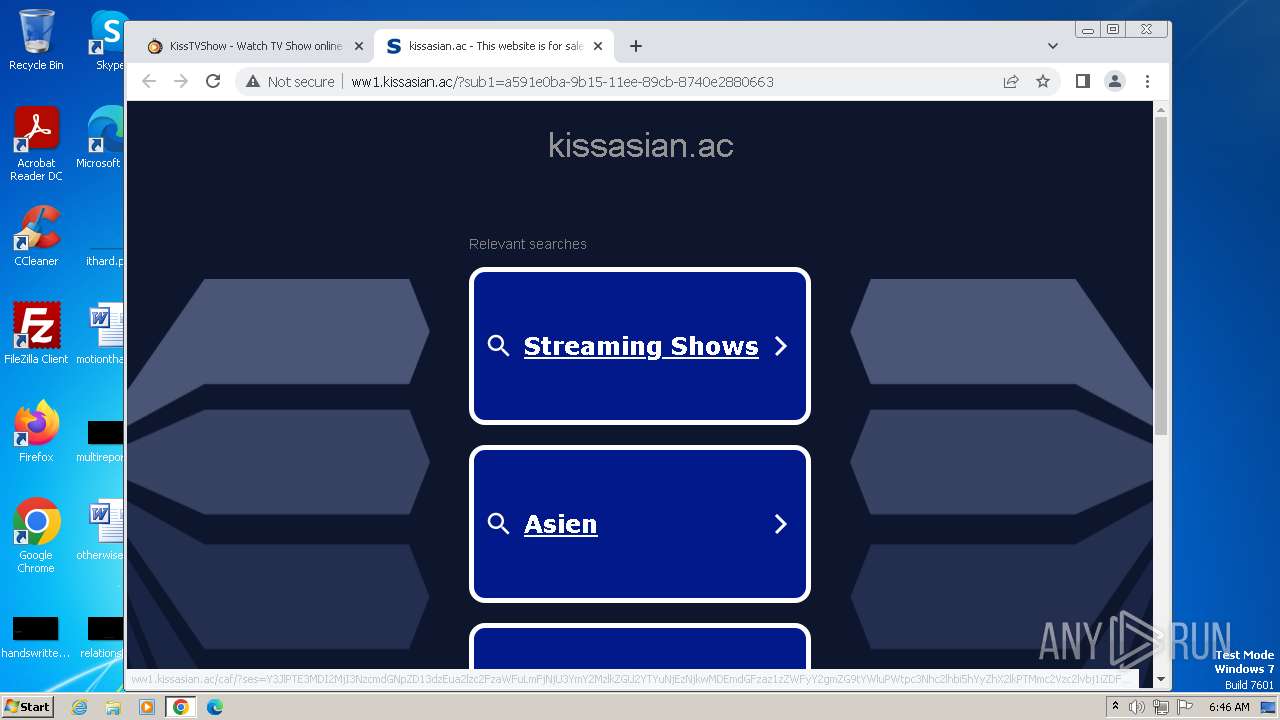Share this page via address bar icon
Screen dimensions: 1280x720
[x=1011, y=81]
